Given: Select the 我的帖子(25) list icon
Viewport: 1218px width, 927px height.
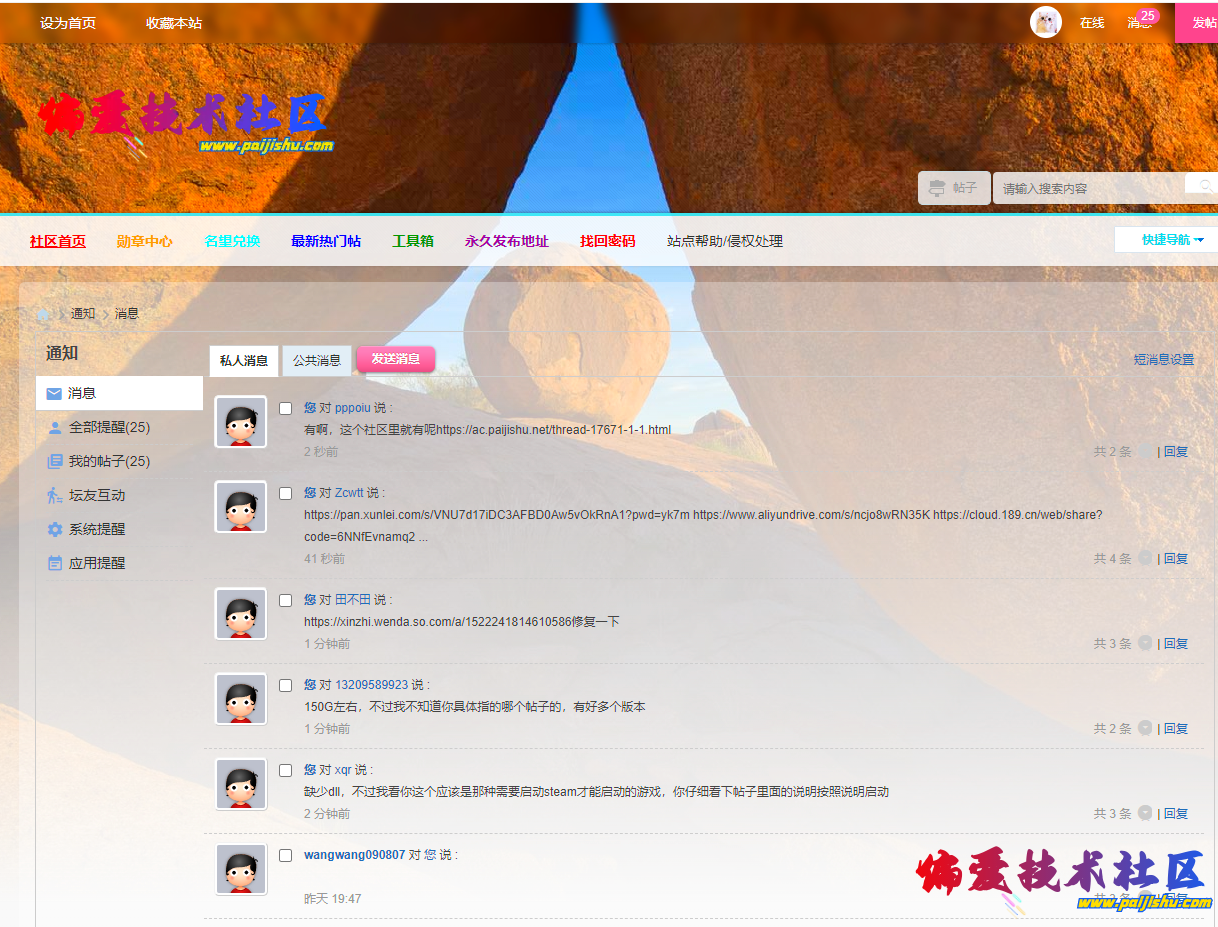Looking at the screenshot, I should [x=54, y=461].
